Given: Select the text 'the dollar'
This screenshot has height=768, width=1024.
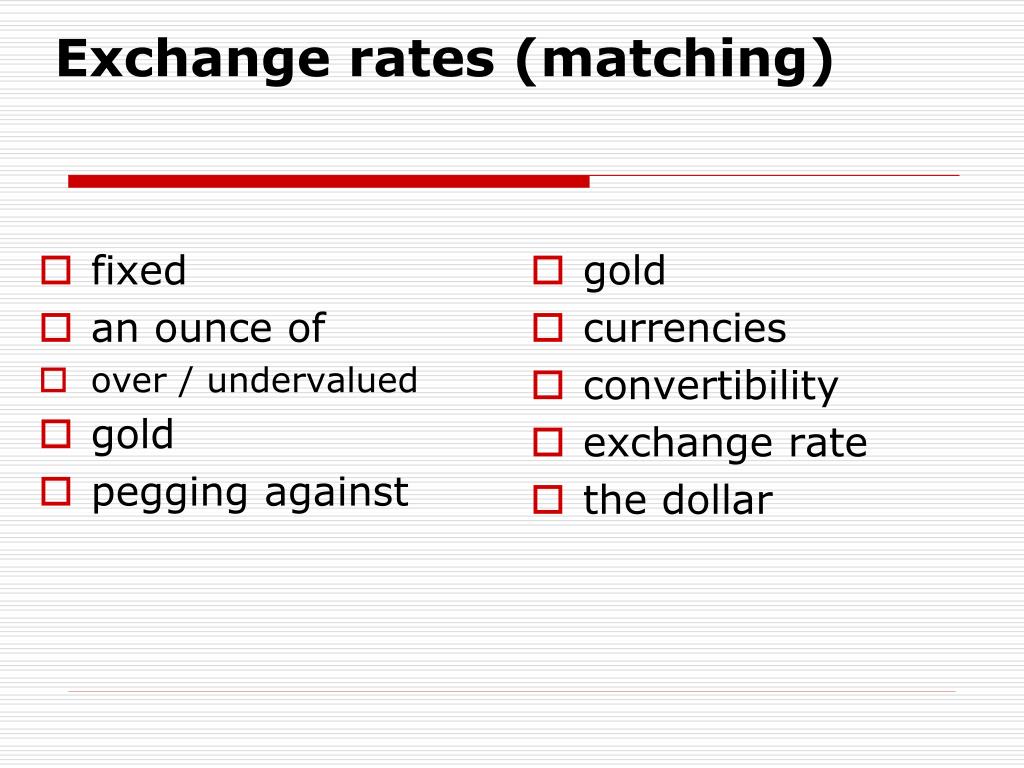Looking at the screenshot, I should click(x=678, y=500).
